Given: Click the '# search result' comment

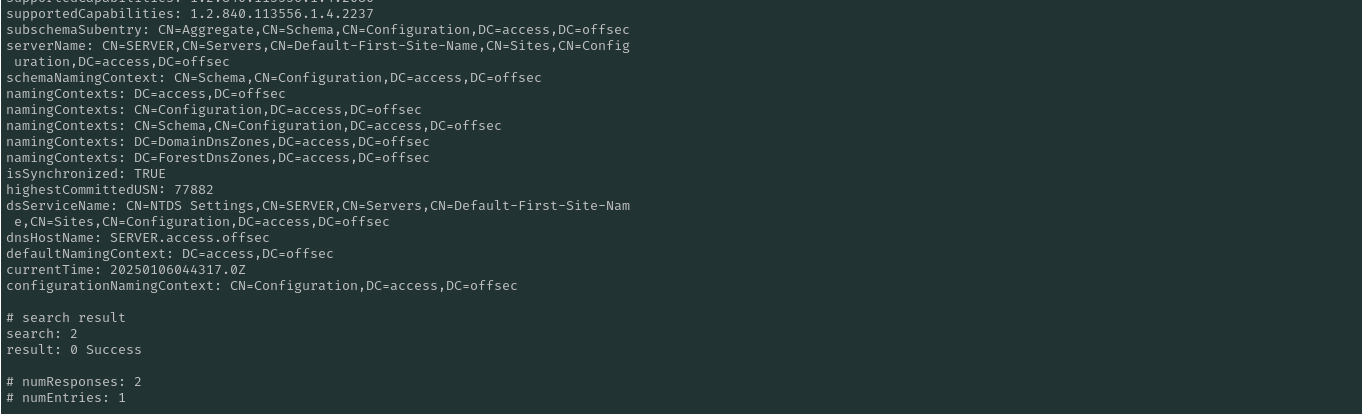Looking at the screenshot, I should point(65,318).
